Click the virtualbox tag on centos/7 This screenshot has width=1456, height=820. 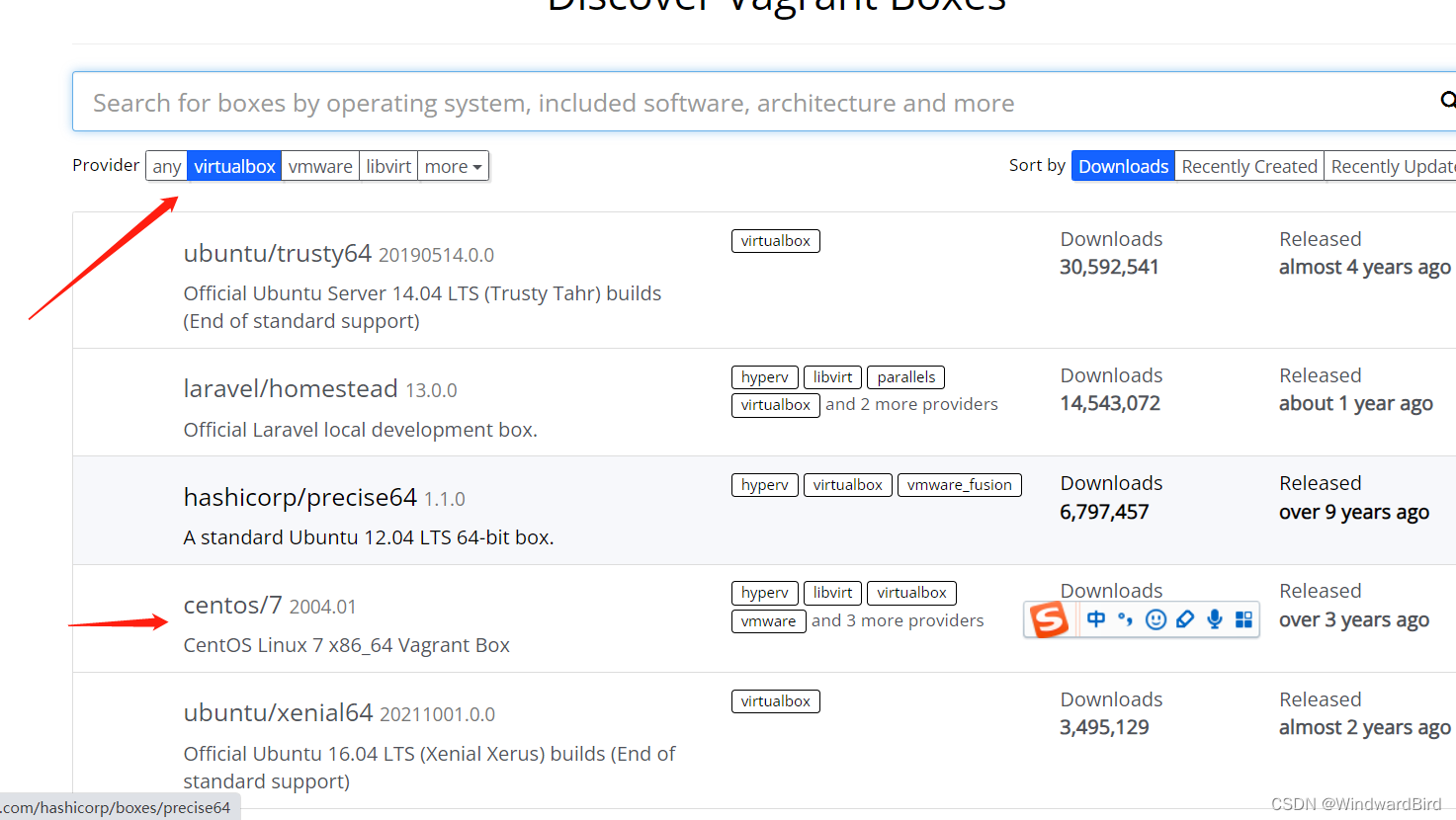pos(911,593)
